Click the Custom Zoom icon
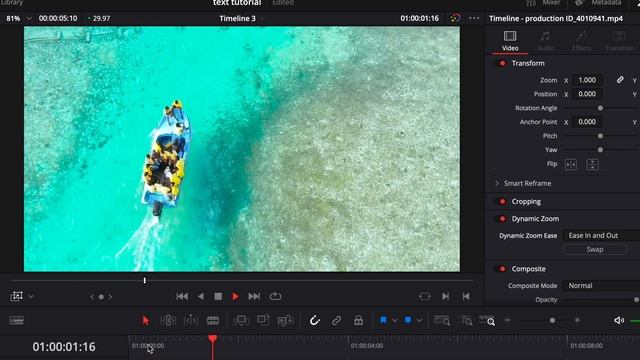640x360 pixels. point(487,320)
